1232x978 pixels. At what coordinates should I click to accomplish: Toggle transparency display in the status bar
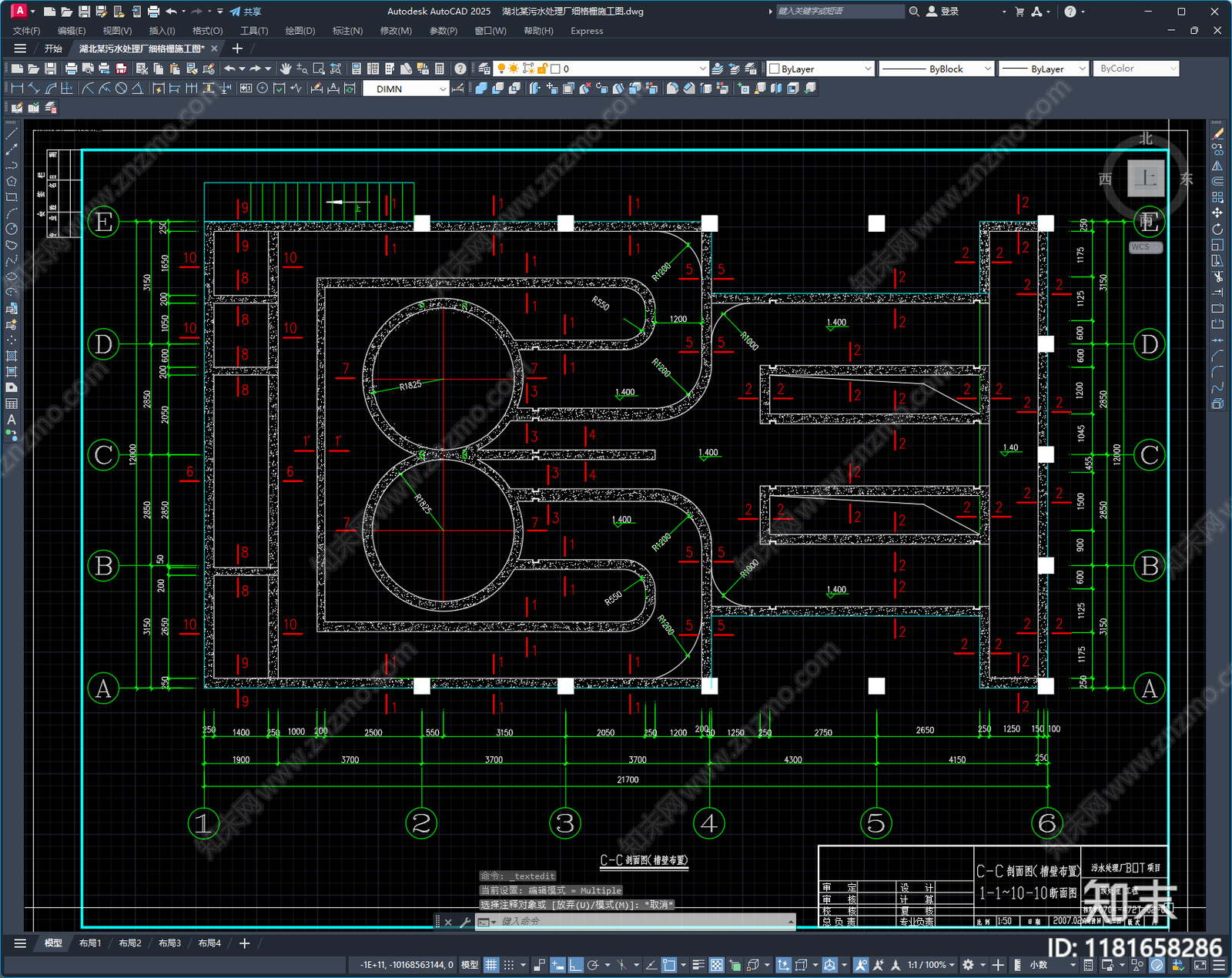click(716, 965)
